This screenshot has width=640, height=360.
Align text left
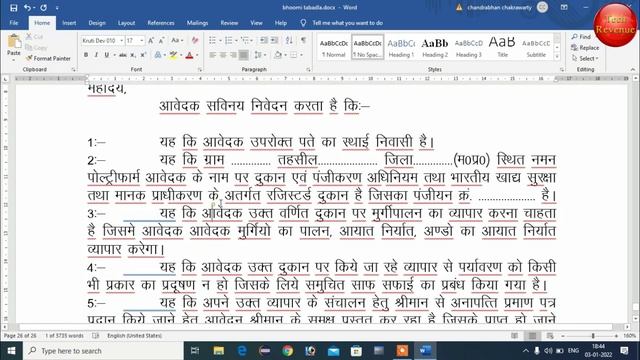[212, 55]
